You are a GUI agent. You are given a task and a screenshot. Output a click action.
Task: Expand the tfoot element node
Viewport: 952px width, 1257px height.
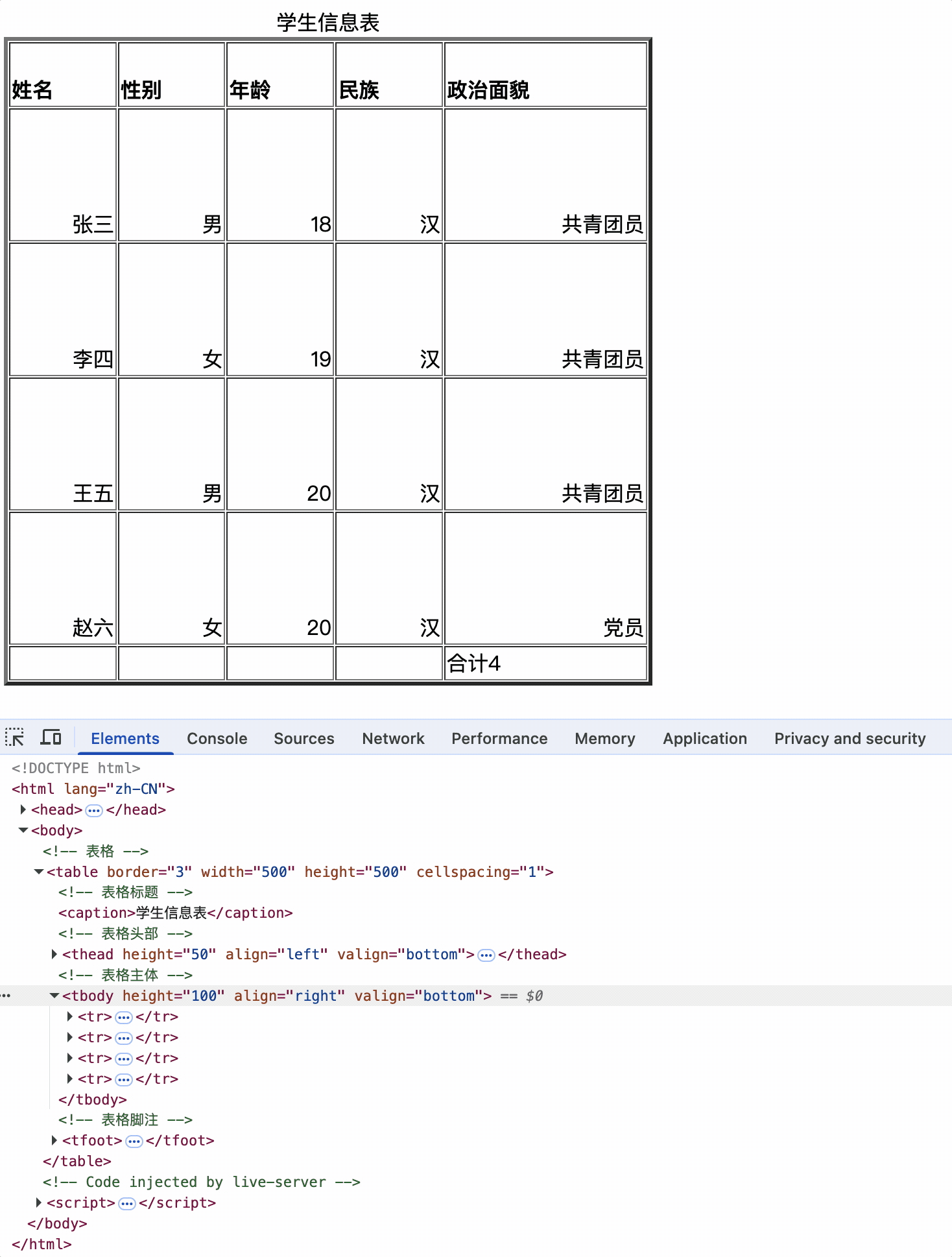coord(54,1140)
